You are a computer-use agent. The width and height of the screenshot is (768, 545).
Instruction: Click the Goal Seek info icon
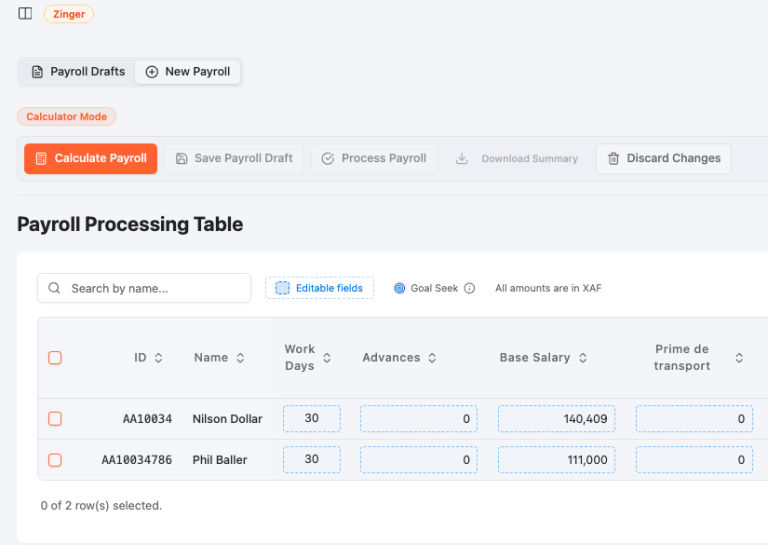pos(470,288)
